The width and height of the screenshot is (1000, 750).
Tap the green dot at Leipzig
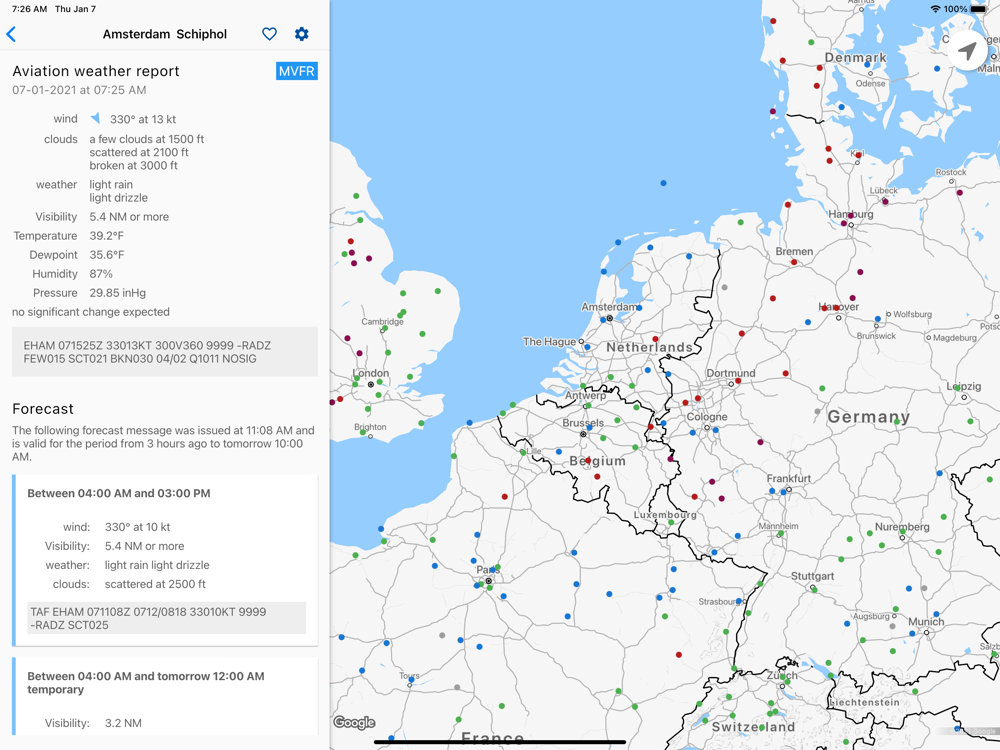click(958, 388)
